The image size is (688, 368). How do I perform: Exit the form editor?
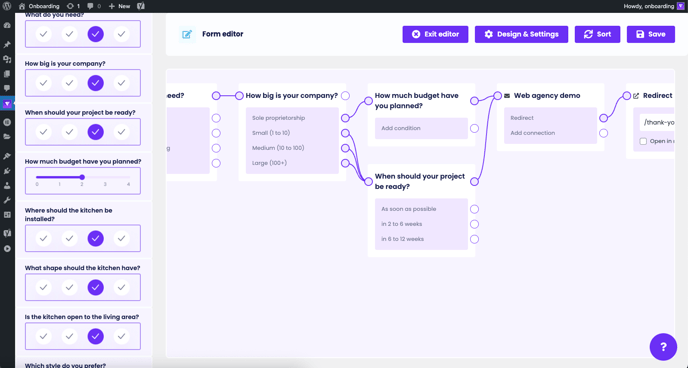pos(435,34)
